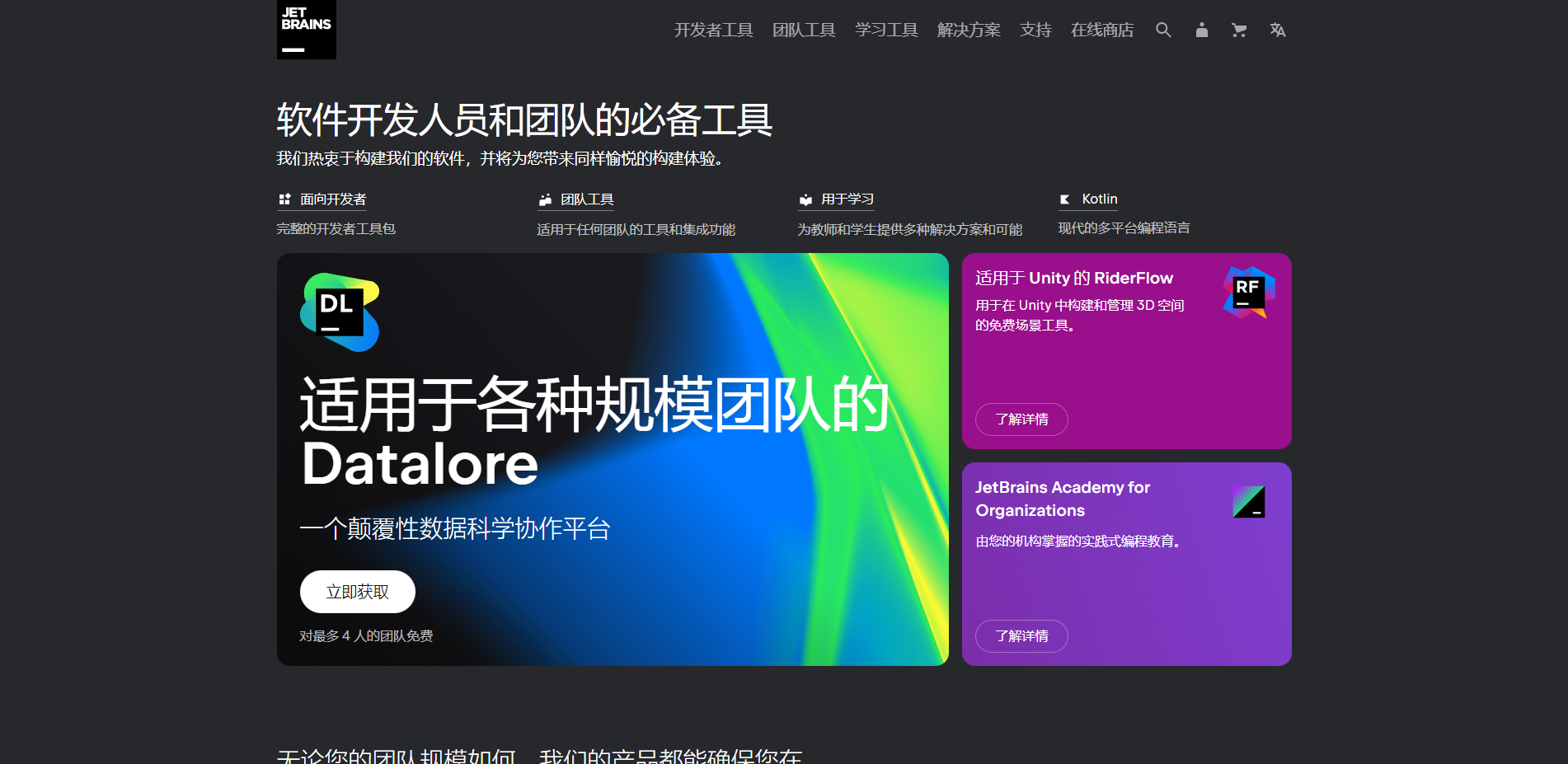Screen dimensions: 1568x764
Task: Open 解决方案 menu
Action: (x=969, y=30)
